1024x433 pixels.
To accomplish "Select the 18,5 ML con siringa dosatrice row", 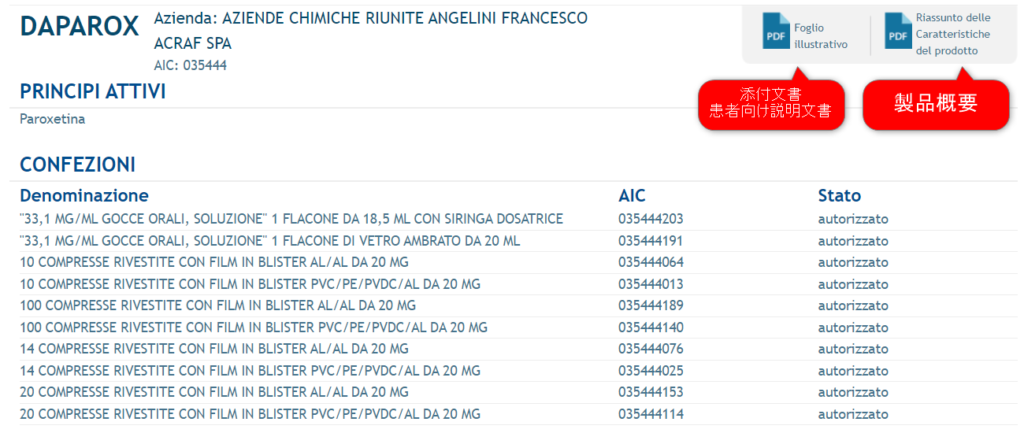I will pyautogui.click(x=291, y=219).
